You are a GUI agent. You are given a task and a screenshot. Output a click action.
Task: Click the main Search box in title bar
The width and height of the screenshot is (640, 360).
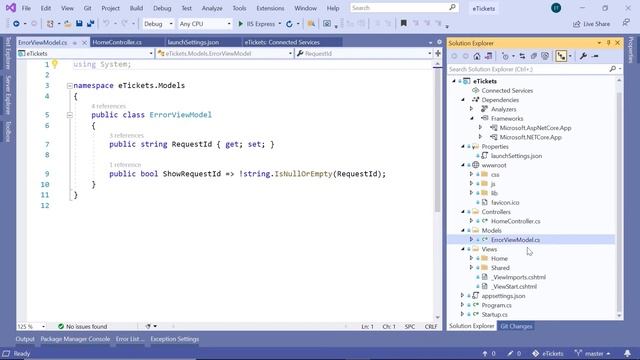click(x=404, y=8)
